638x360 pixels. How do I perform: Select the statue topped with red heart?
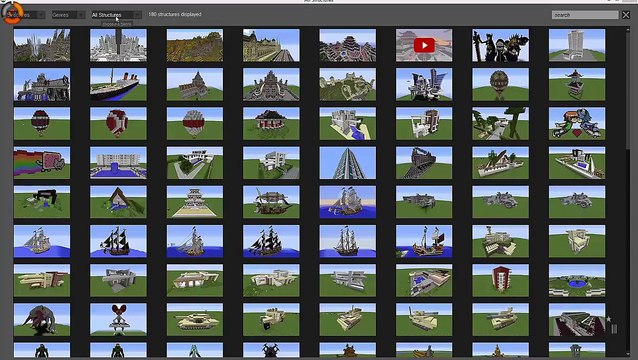[118, 320]
